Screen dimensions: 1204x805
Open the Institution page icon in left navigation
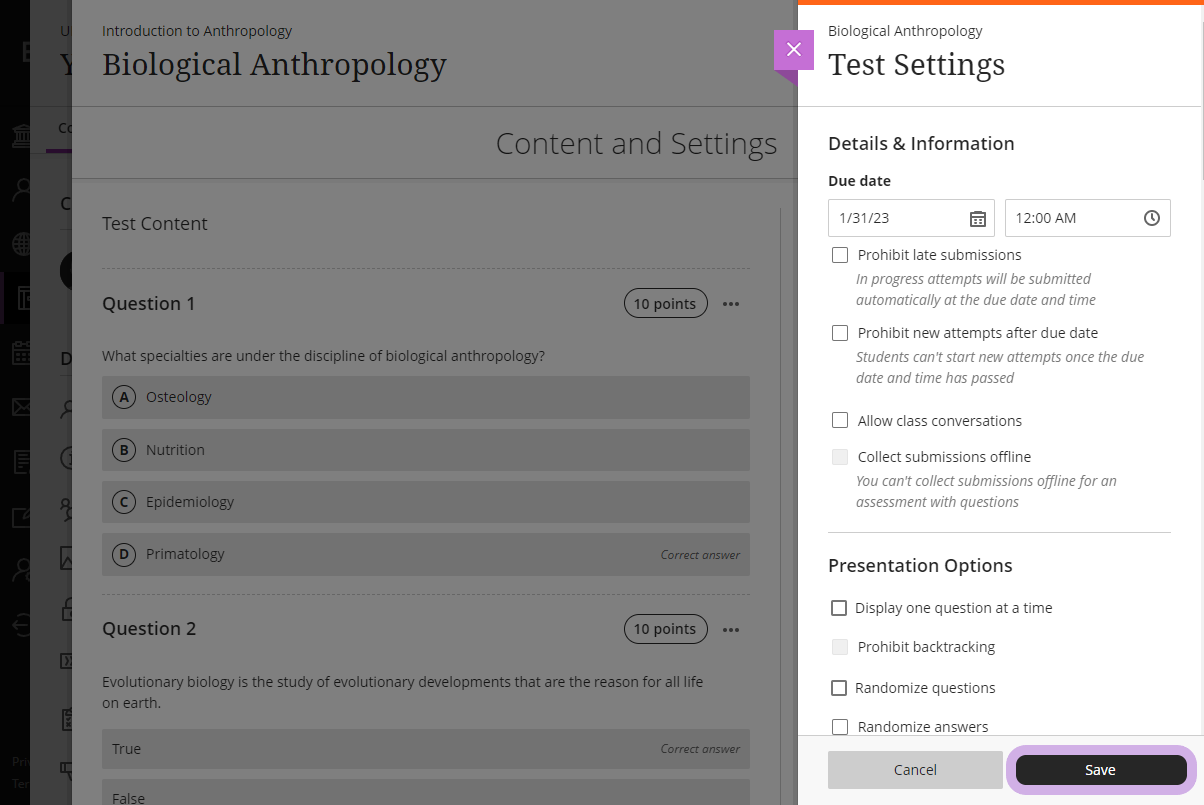[21, 137]
